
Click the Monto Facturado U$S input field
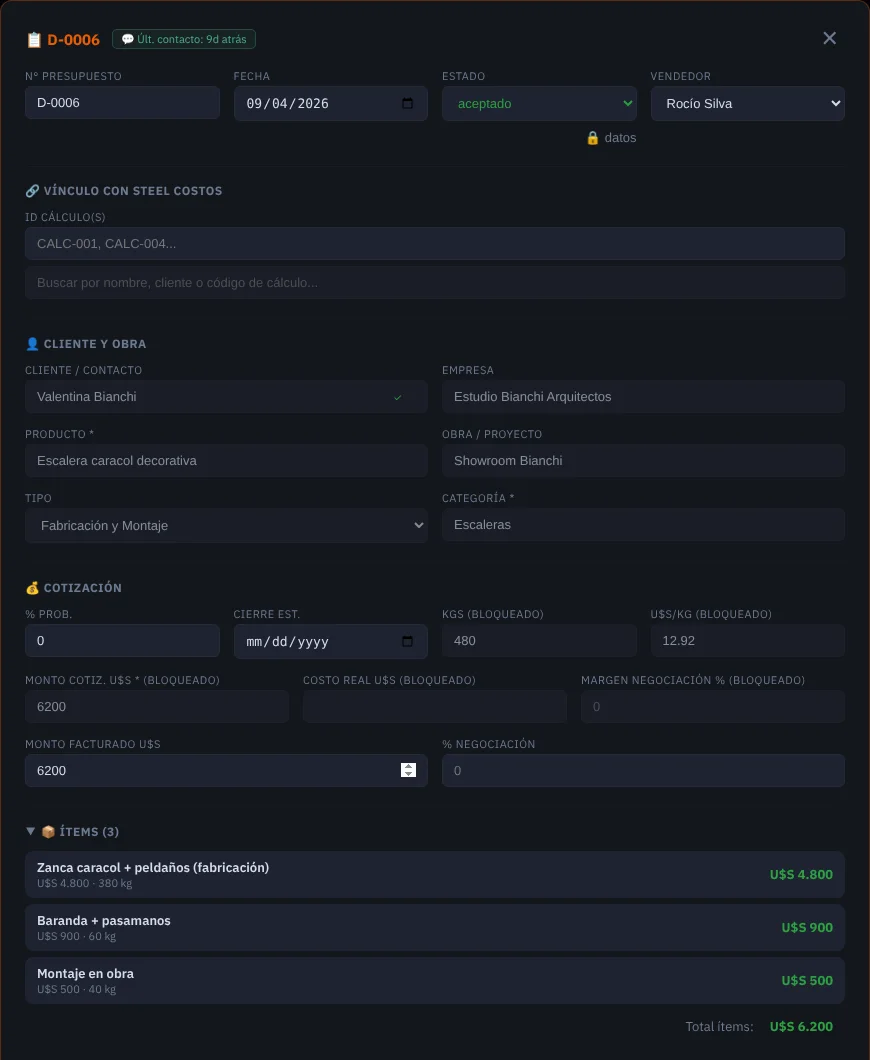pyautogui.click(x=226, y=771)
